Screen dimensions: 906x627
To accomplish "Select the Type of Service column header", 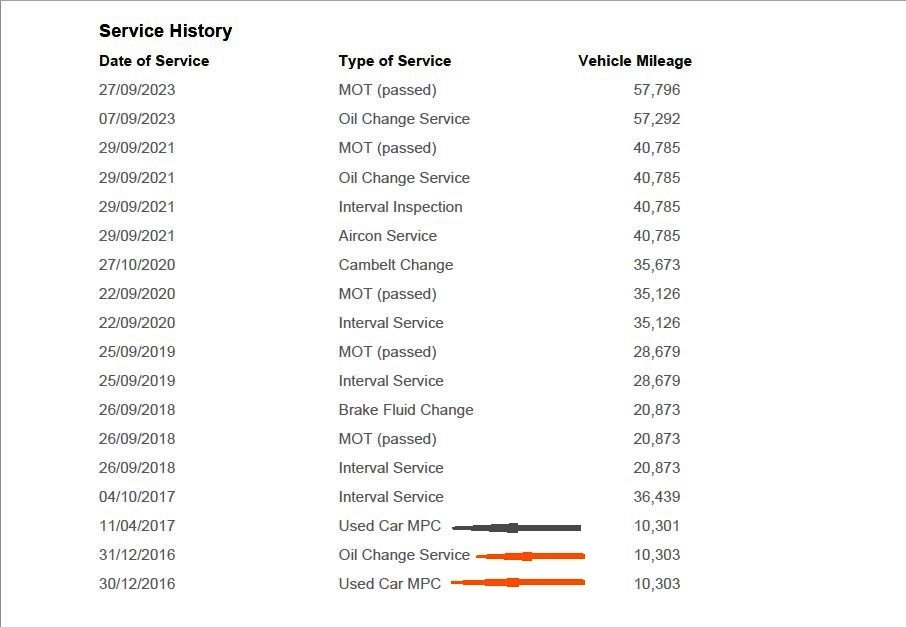I will [x=395, y=61].
